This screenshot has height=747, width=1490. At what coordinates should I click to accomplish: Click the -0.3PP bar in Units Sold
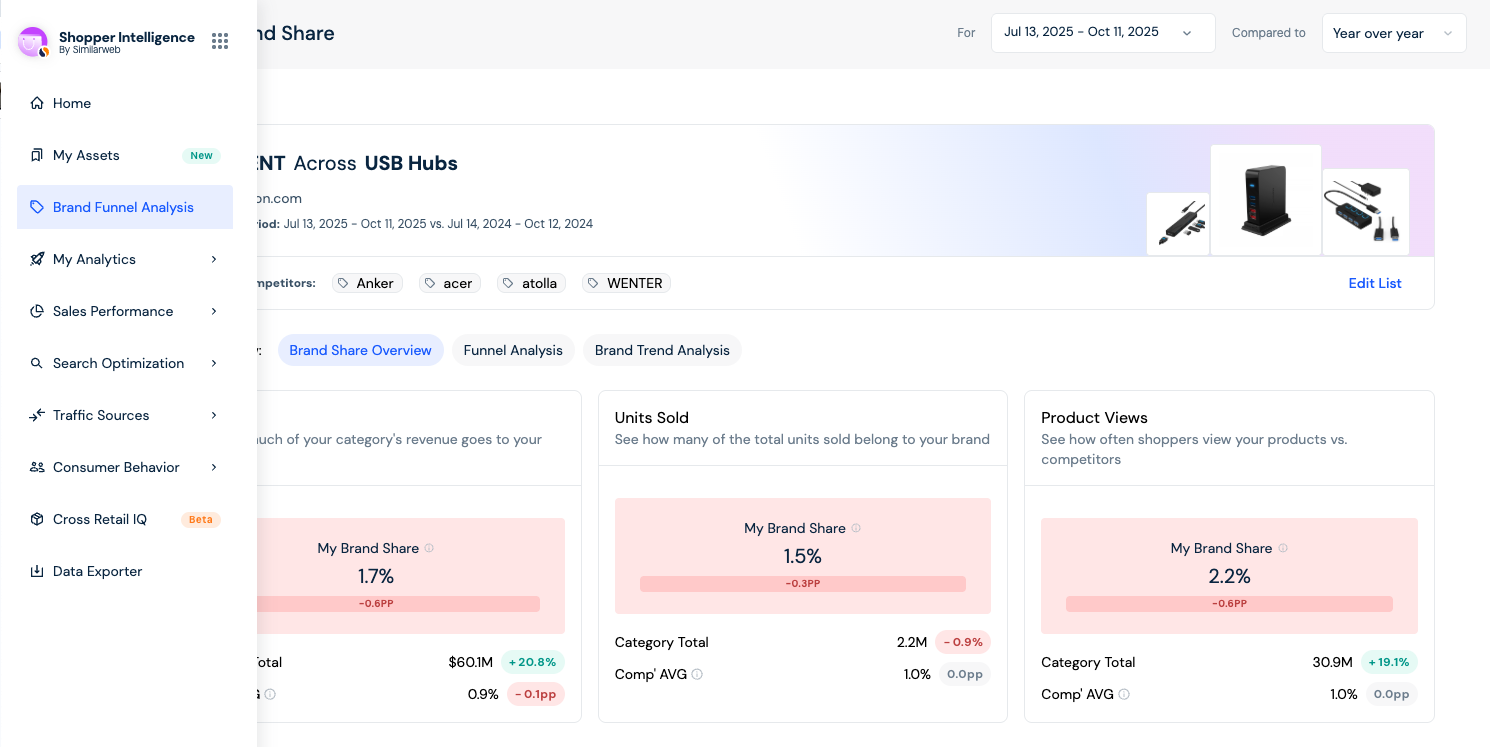click(803, 584)
